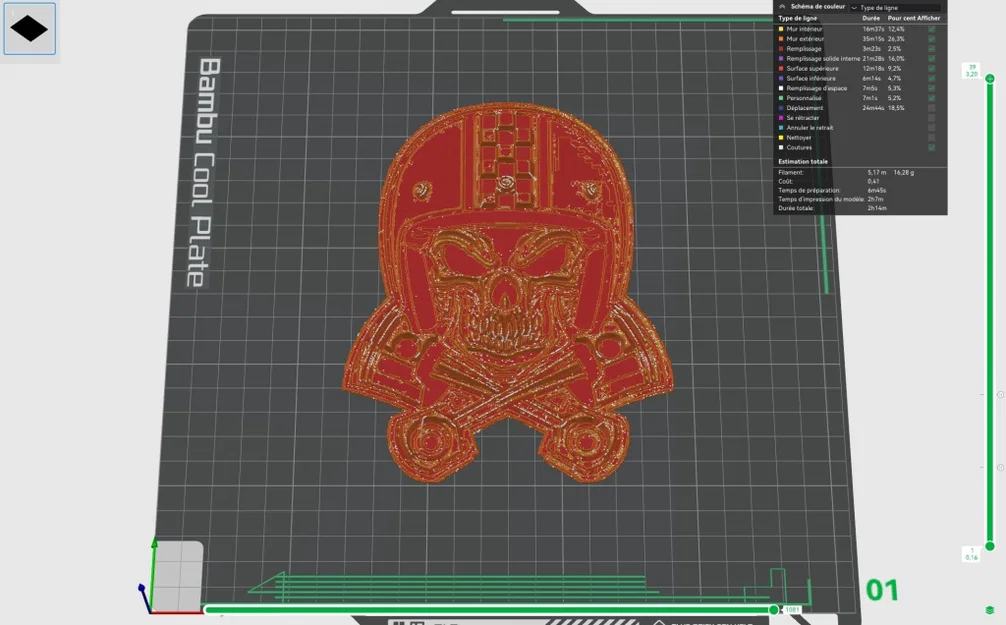Click the skull helmet model on the plate
1006x625 pixels.
click(x=507, y=292)
